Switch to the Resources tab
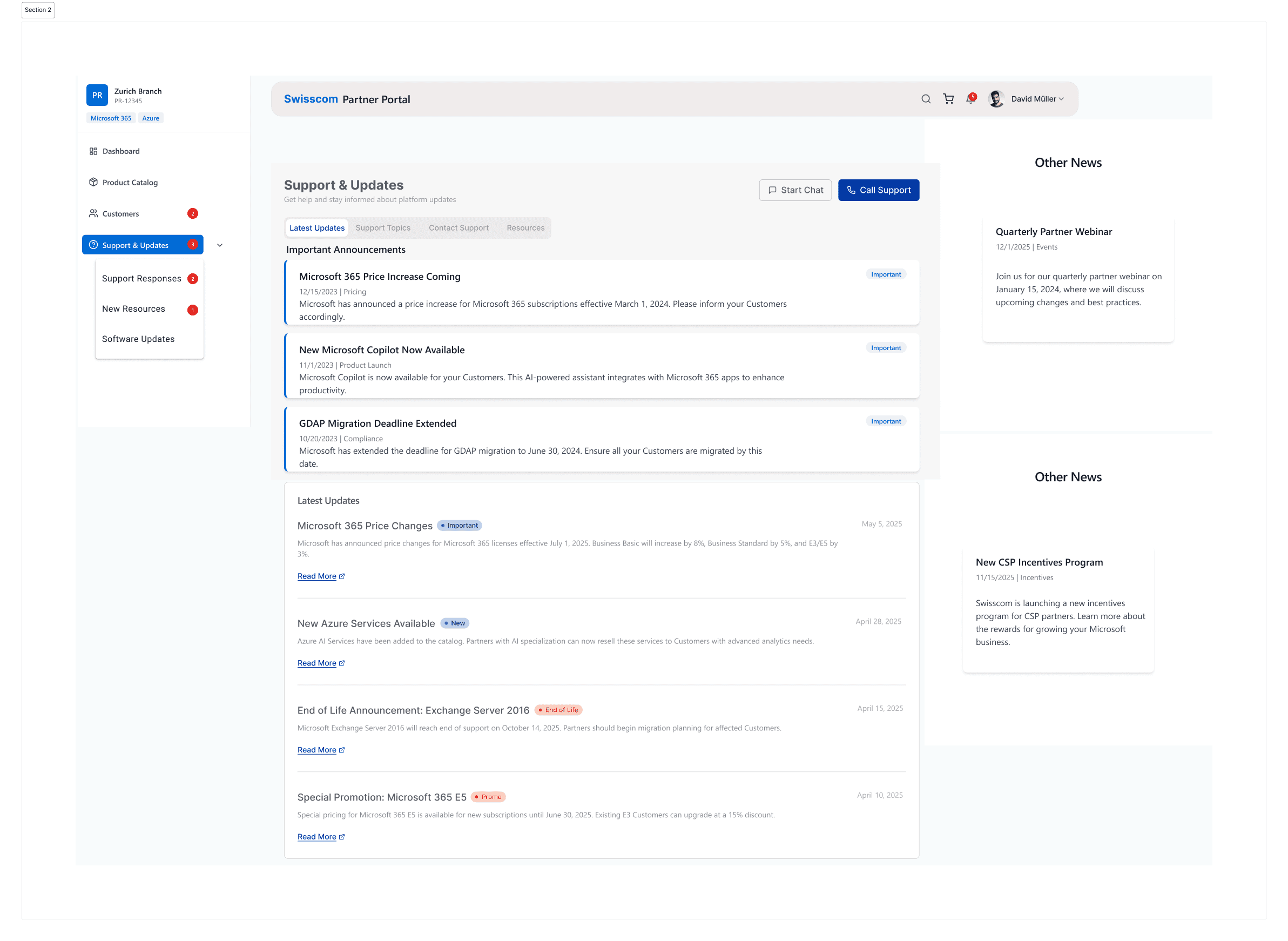The image size is (1288, 941). tap(525, 228)
